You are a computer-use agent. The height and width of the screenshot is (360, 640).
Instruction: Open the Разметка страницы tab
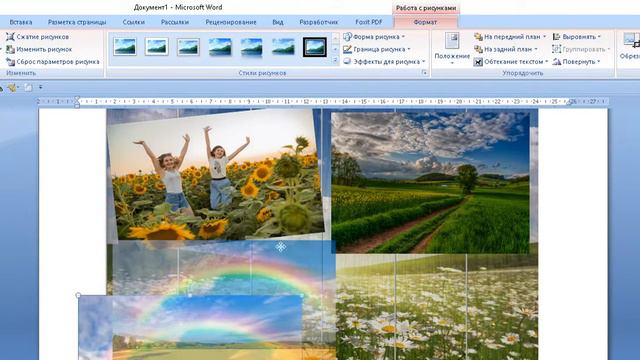tap(77, 22)
